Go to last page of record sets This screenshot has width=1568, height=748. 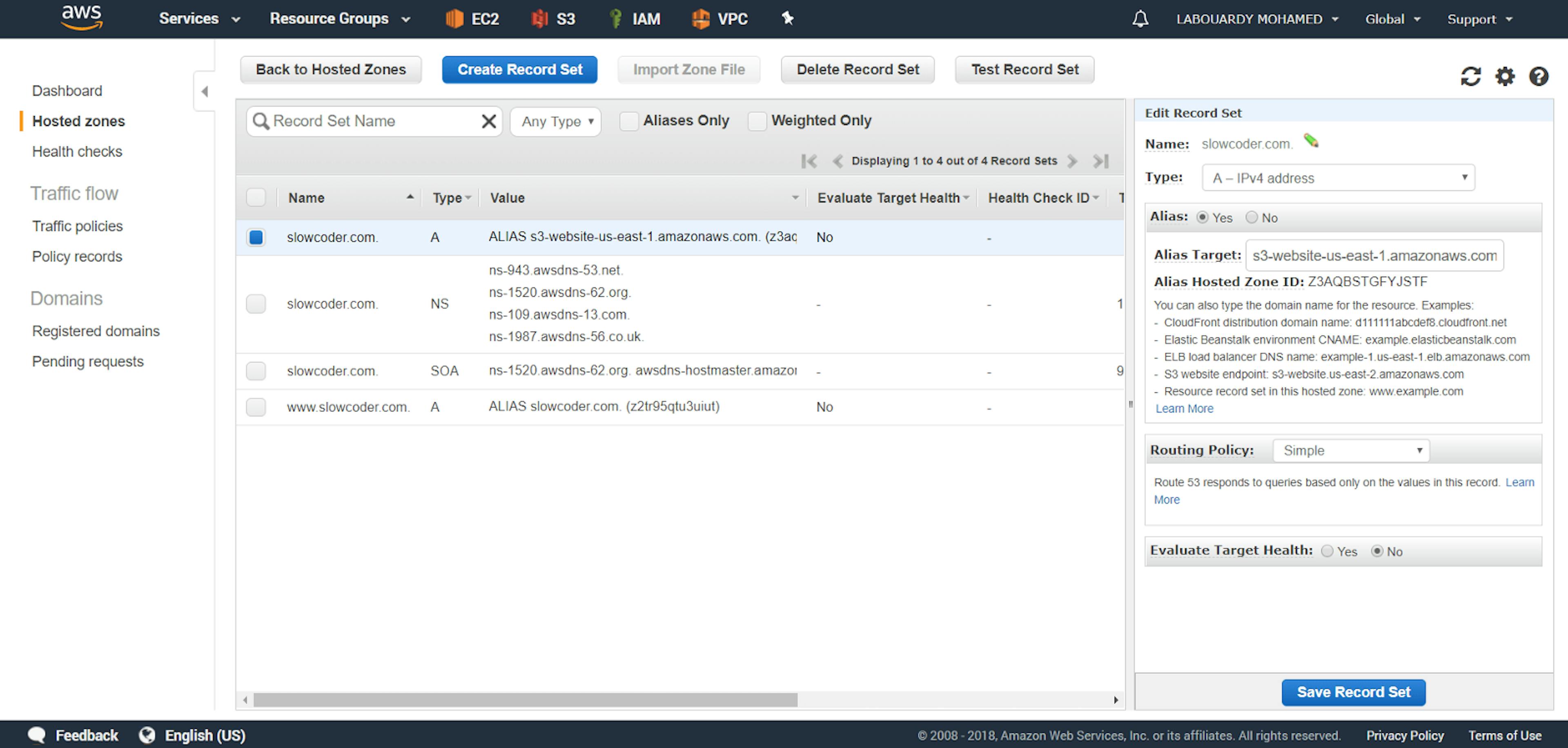1100,161
